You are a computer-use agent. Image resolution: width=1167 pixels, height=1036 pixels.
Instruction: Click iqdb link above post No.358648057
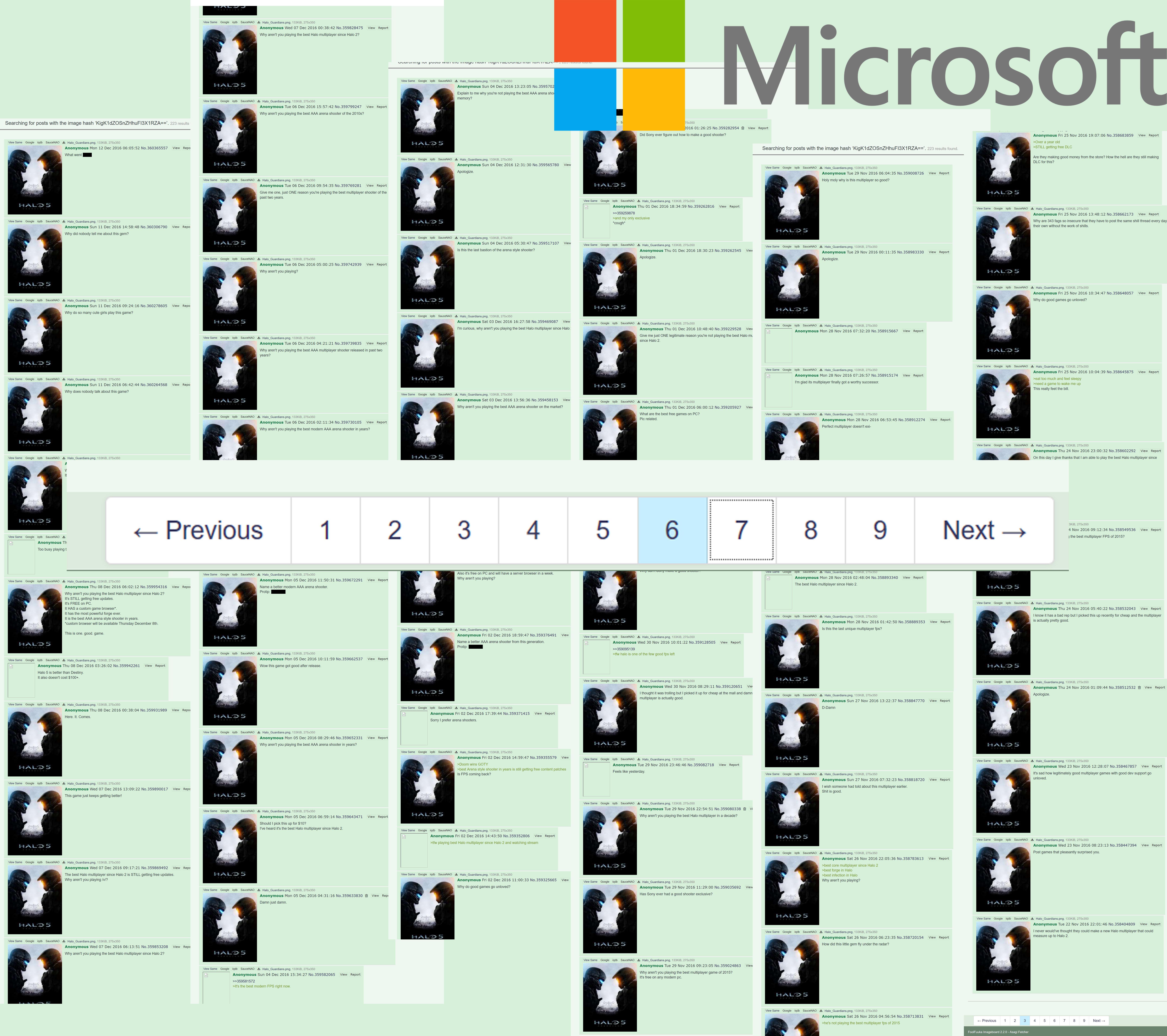[x=1008, y=288]
